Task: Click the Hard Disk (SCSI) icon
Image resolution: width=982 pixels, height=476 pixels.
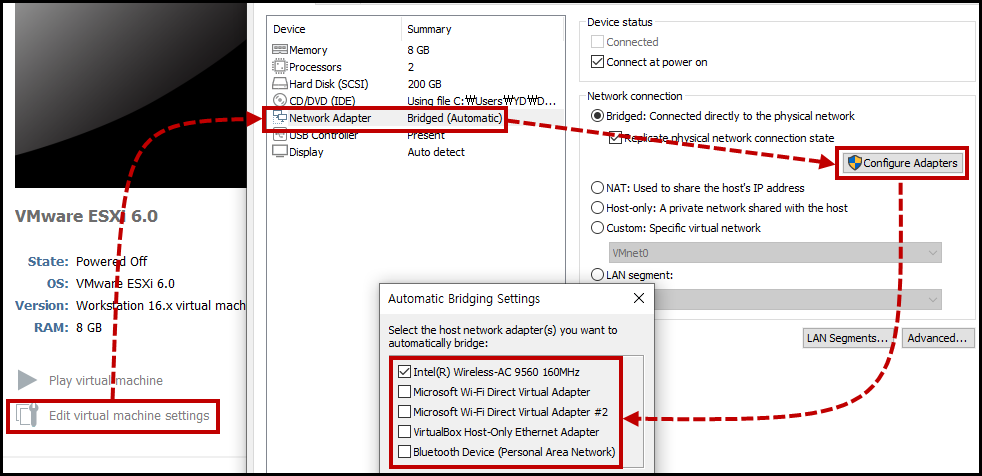Action: 280,84
